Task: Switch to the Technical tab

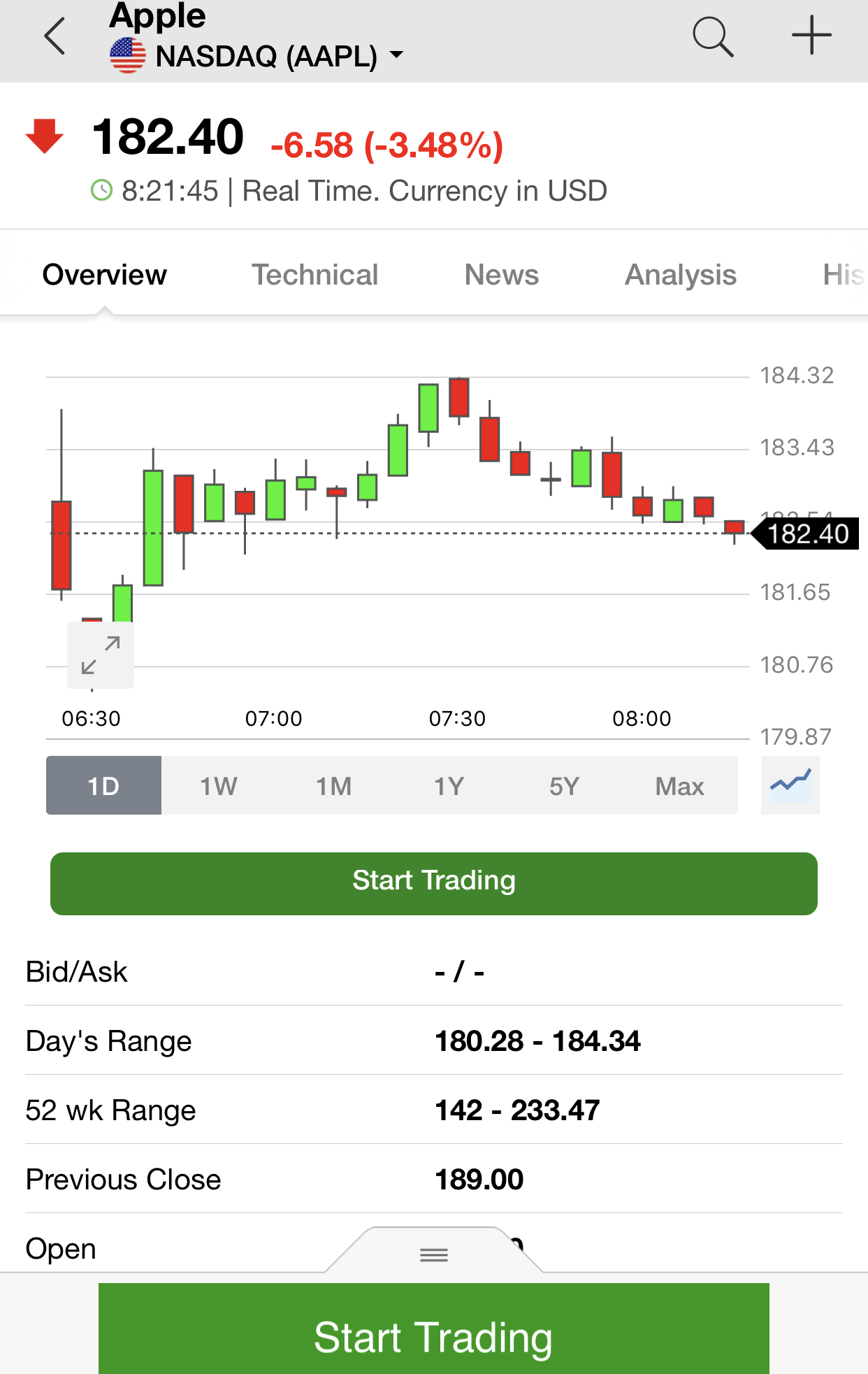Action: [x=314, y=275]
